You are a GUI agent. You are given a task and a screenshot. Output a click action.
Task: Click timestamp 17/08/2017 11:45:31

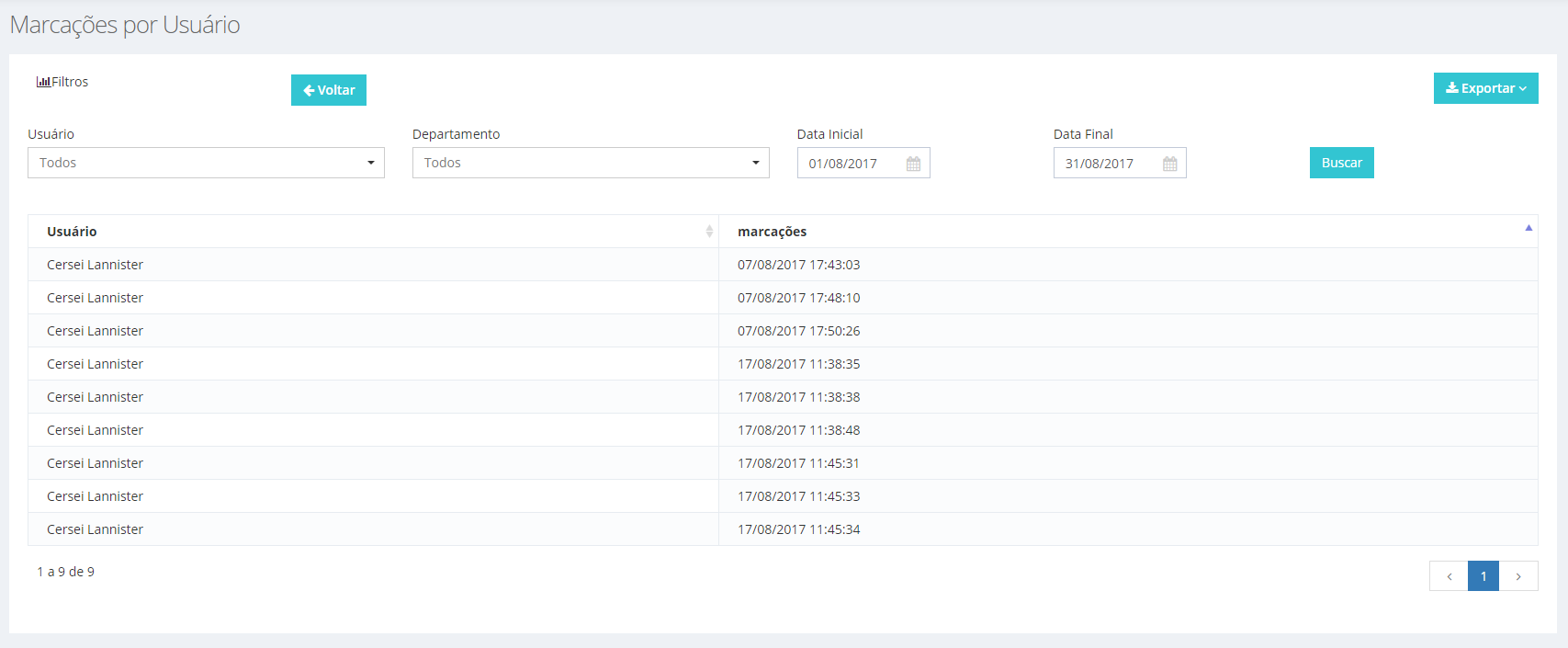point(798,463)
